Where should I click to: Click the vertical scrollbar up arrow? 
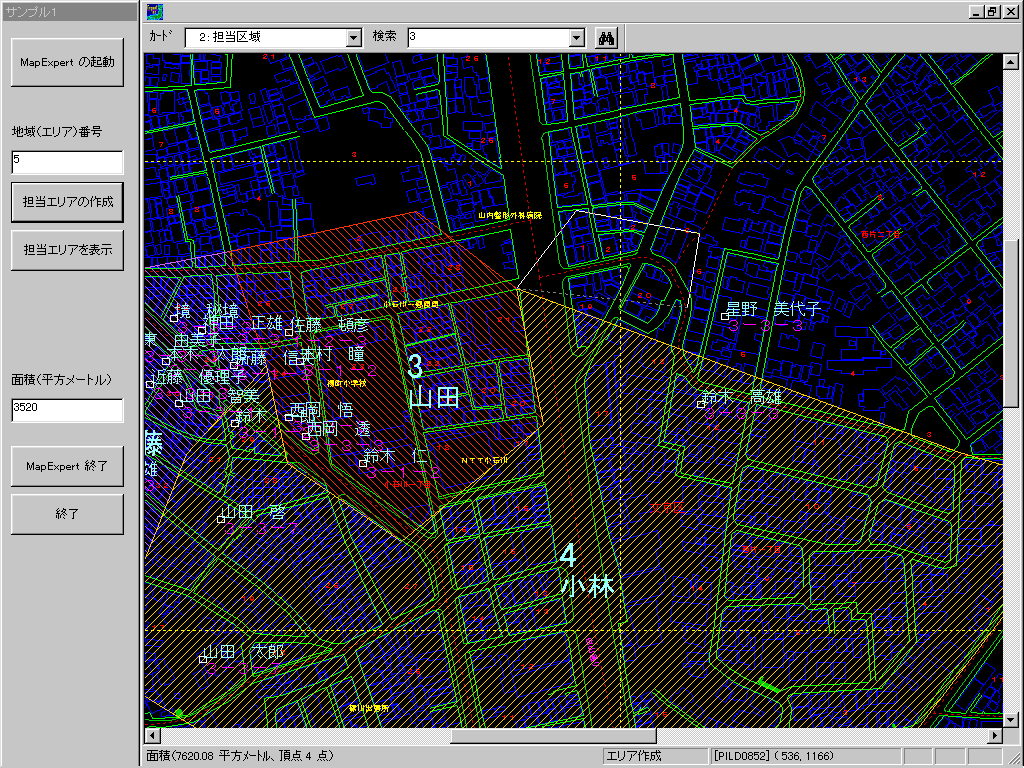1010,62
